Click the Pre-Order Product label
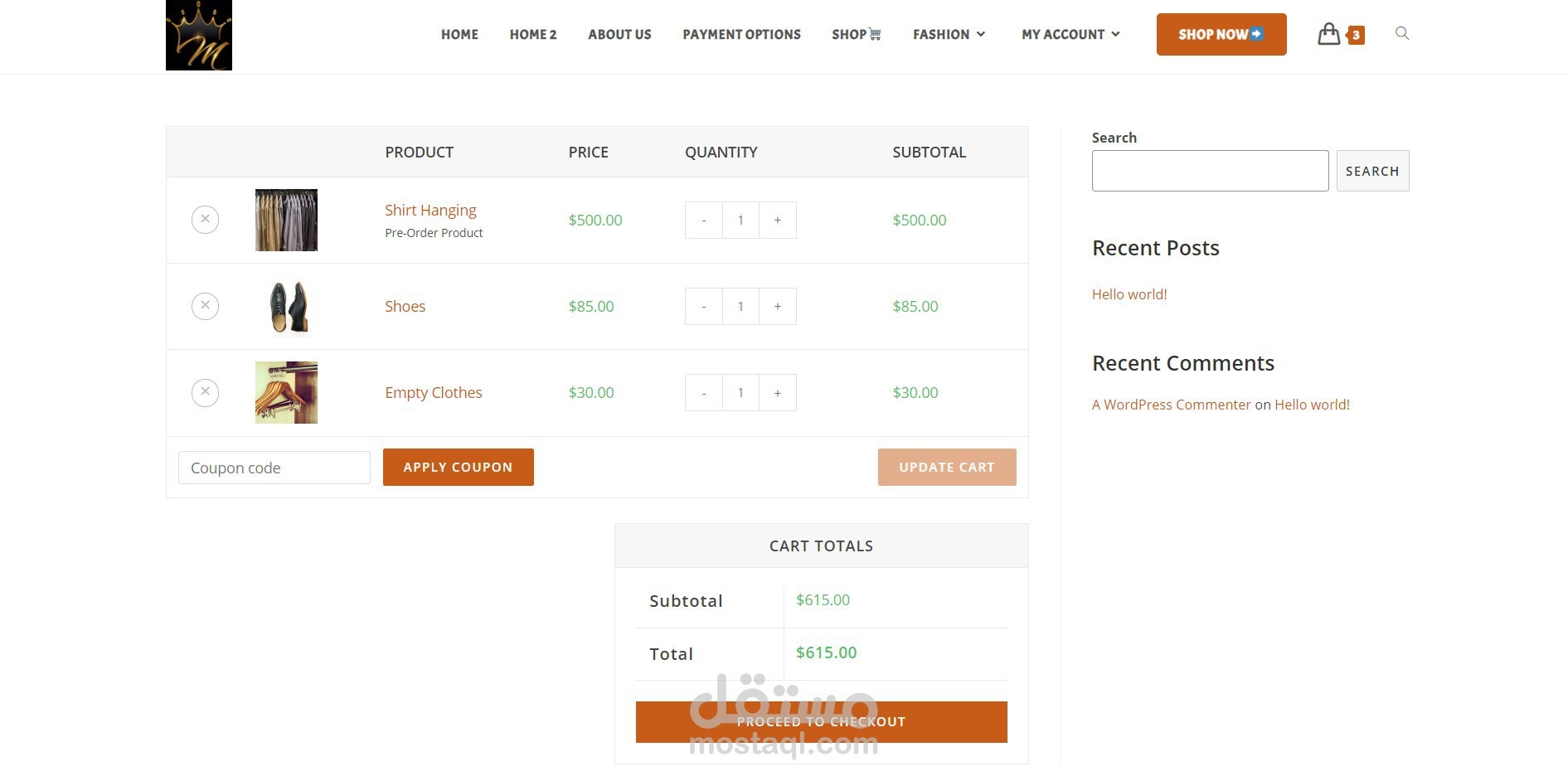1568x776 pixels. click(x=434, y=233)
